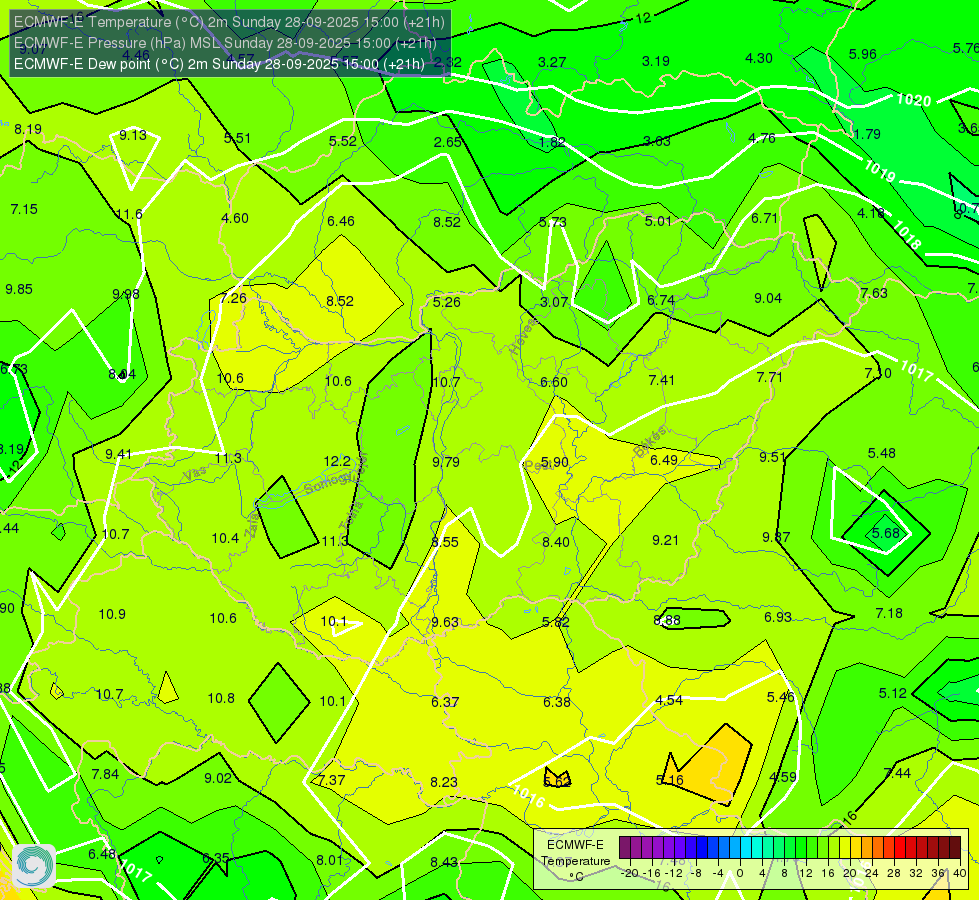
Task: Click the 'ECMWF-E Temperature °C' legend title
Action: tap(576, 861)
